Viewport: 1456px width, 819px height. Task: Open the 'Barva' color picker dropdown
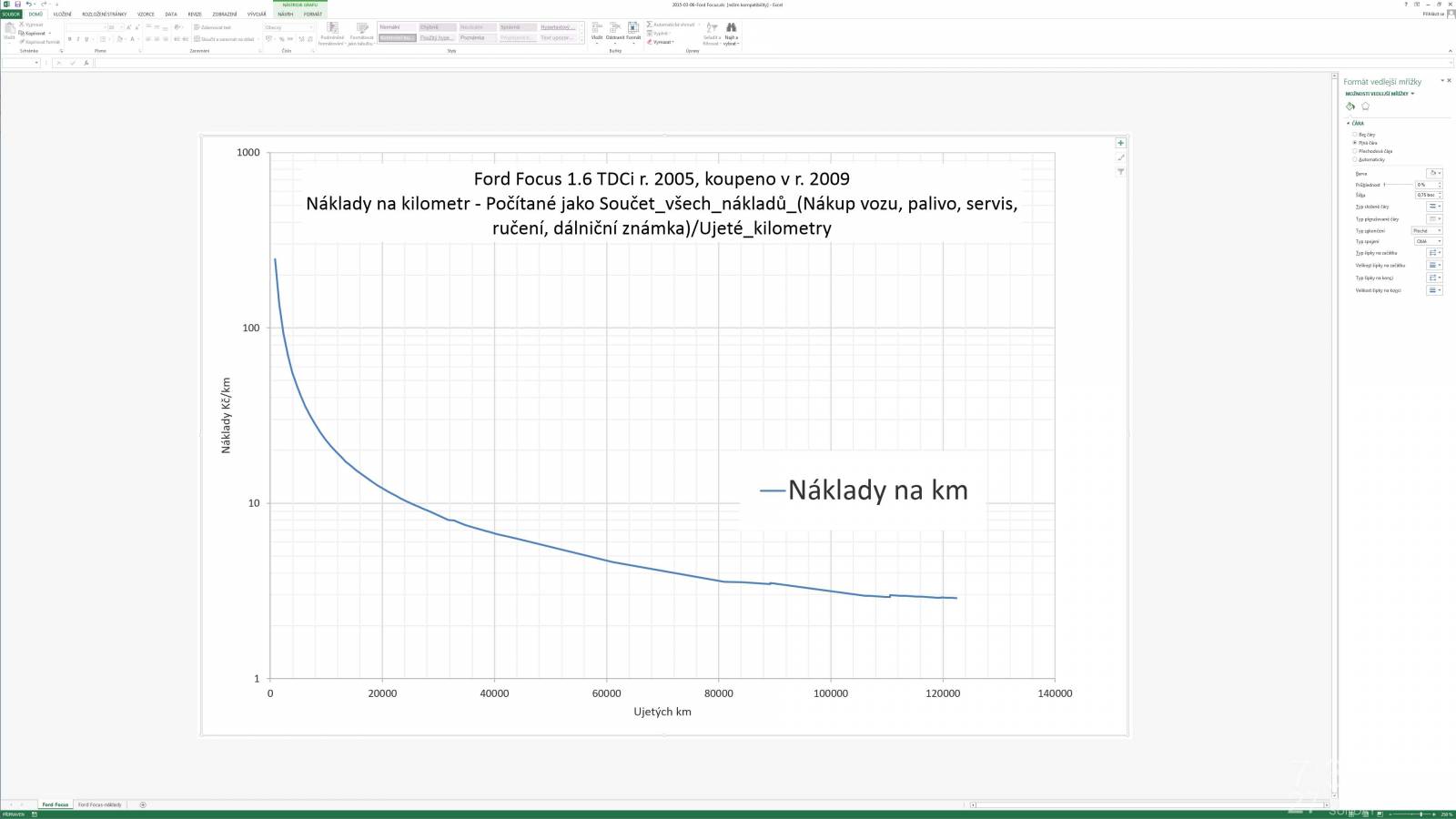1434,173
